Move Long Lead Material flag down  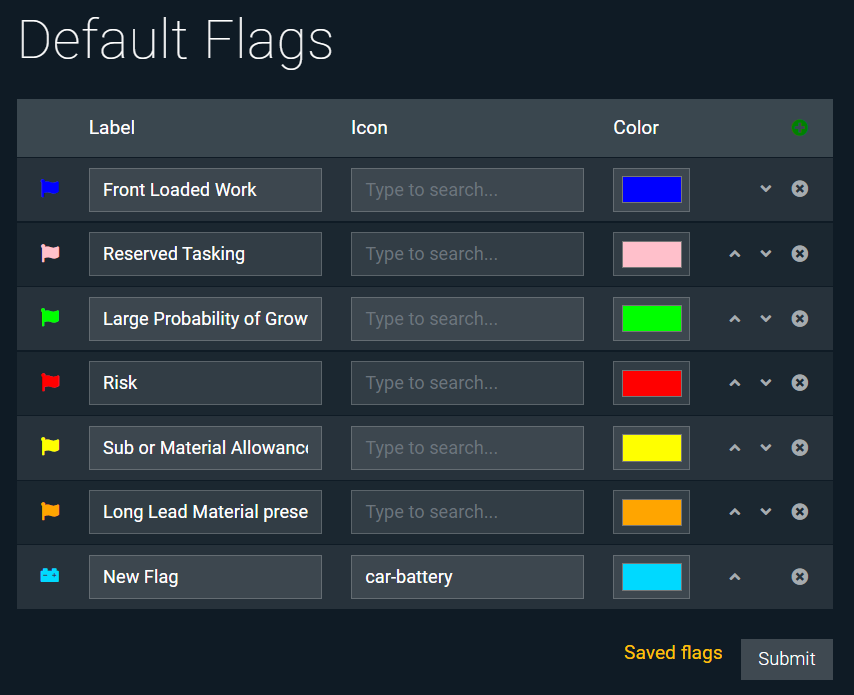[x=766, y=512]
